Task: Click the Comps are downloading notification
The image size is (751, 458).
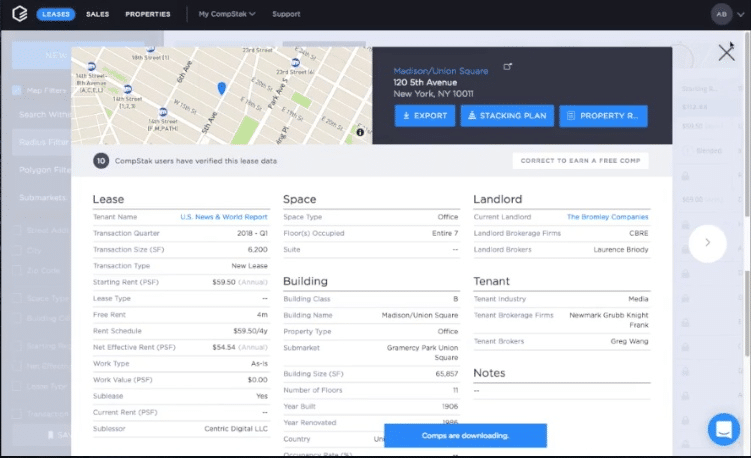Action: (465, 435)
